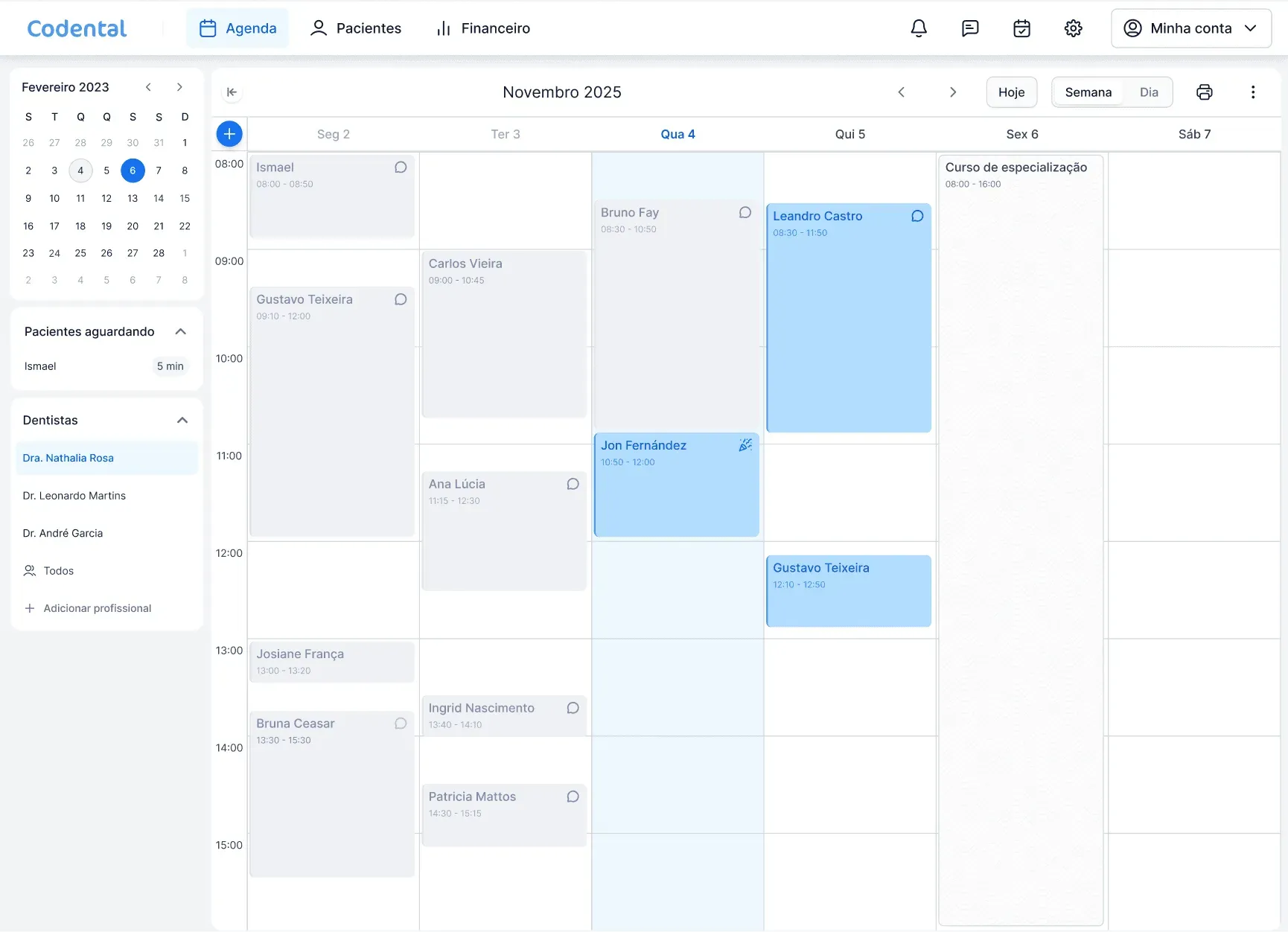
Task: Open Curso de especialização event
Action: [1021, 540]
